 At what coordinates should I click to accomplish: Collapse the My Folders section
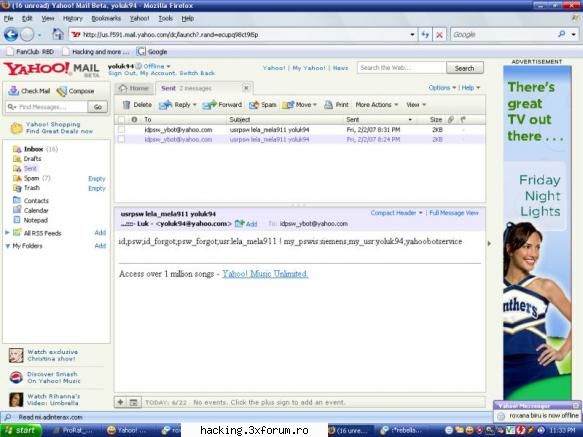click(x=7, y=246)
